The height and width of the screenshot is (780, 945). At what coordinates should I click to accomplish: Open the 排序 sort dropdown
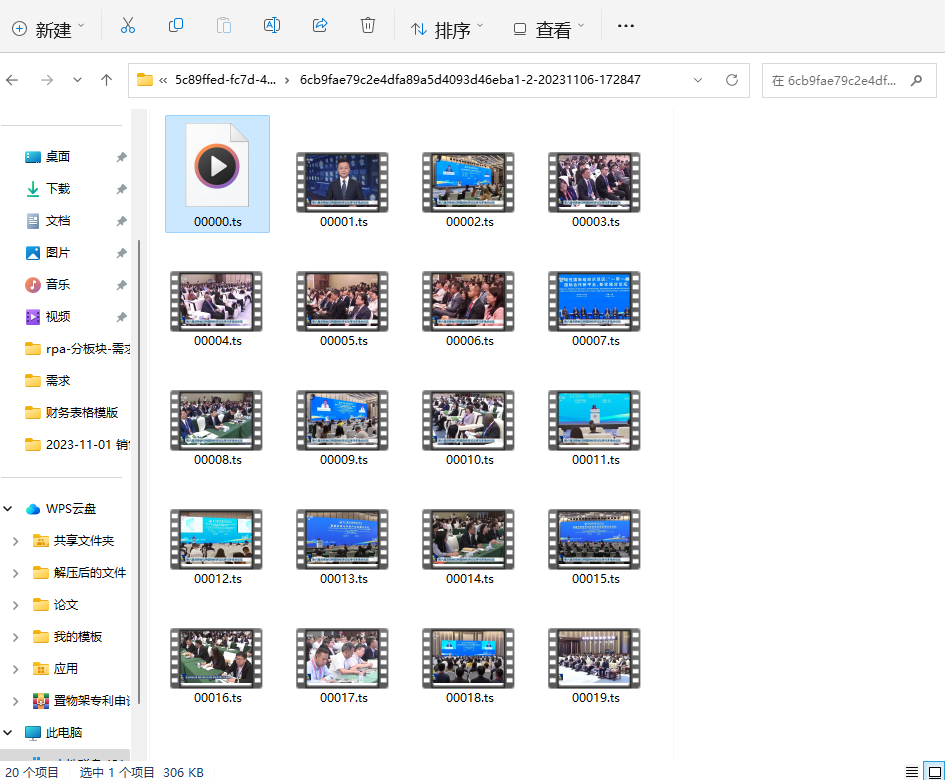click(447, 29)
